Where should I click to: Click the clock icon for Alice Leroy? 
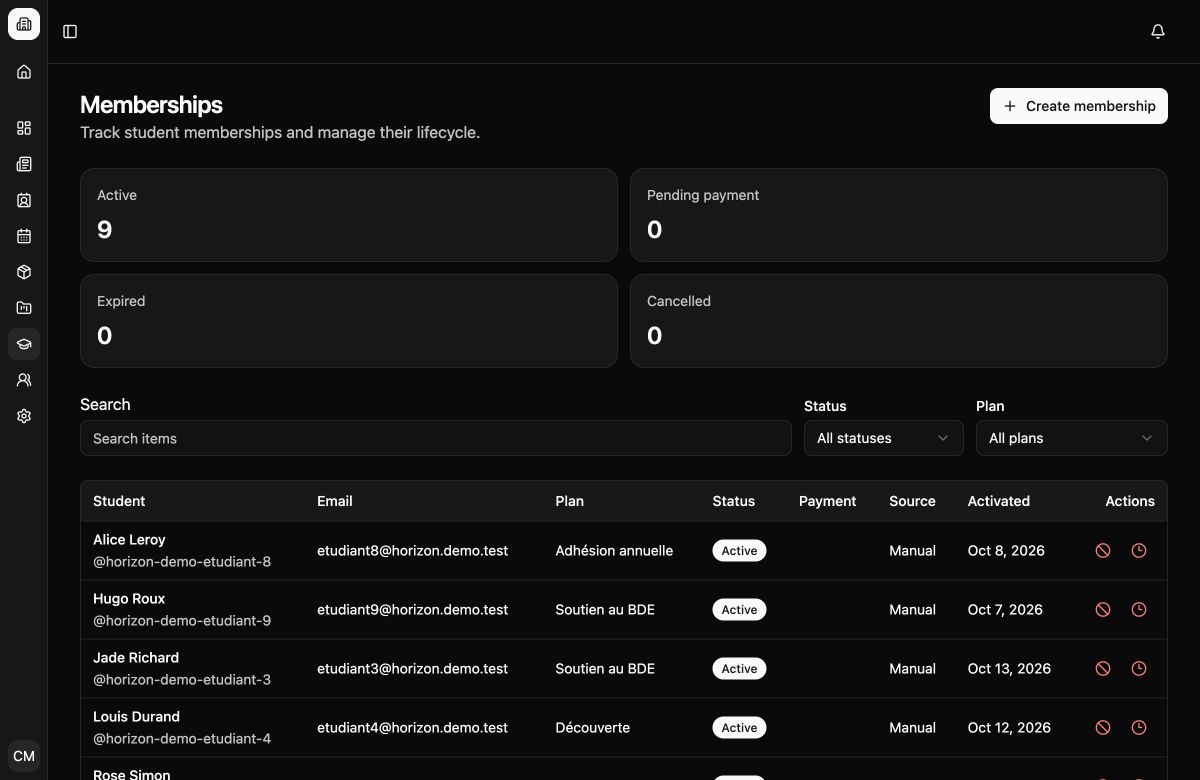(1139, 551)
